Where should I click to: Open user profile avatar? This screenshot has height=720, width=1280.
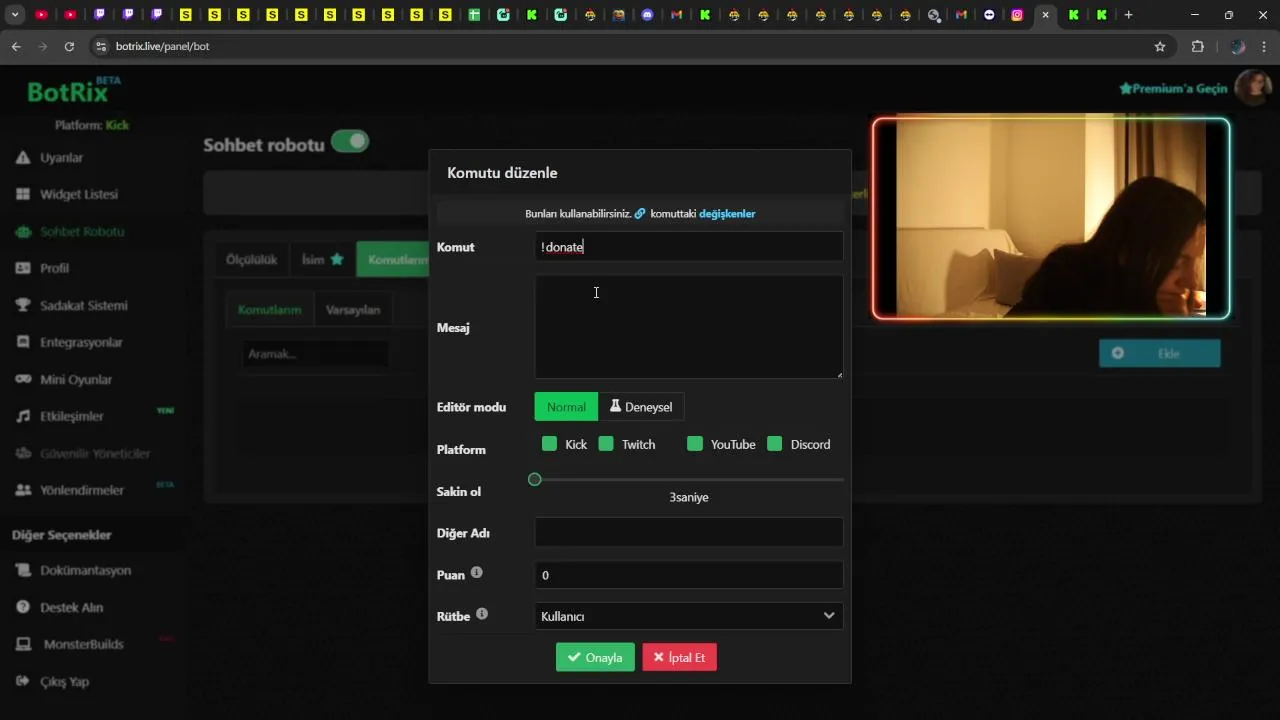pyautogui.click(x=1252, y=88)
